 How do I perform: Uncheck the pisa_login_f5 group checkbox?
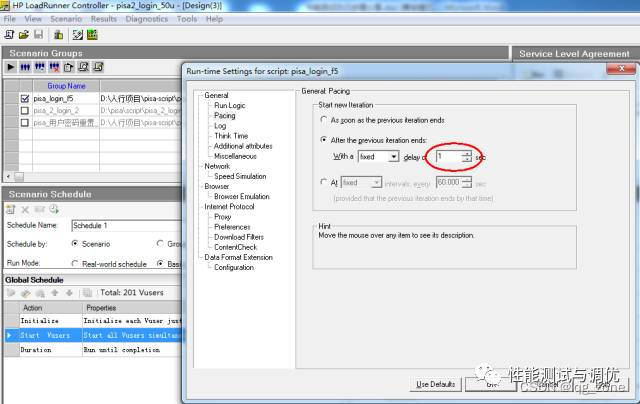(x=25, y=98)
